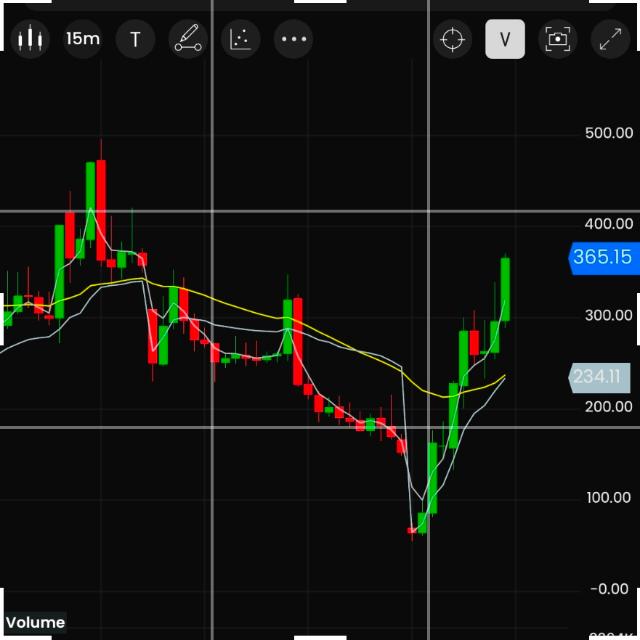Tap the grey 234.11 price label

(x=597, y=377)
